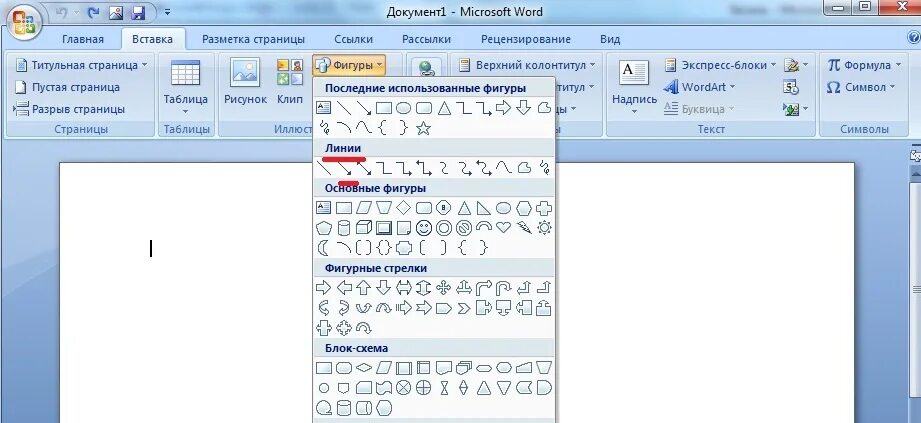Click Разрыв страницы to insert a page break
The height and width of the screenshot is (423, 921).
point(69,109)
